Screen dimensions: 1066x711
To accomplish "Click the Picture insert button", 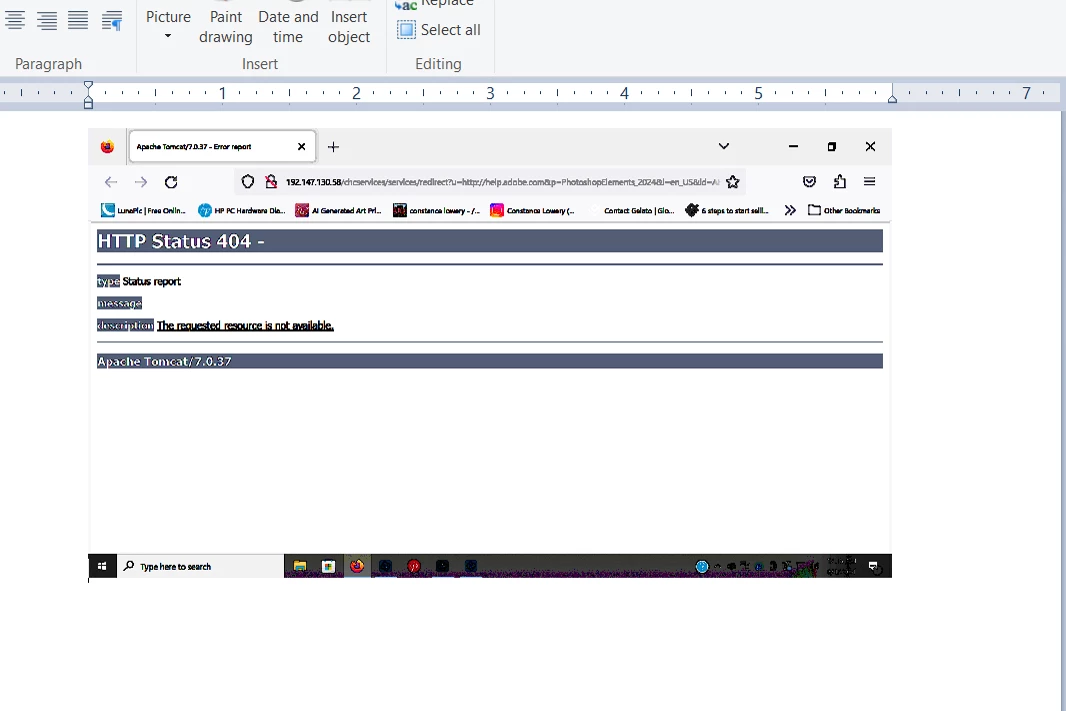I will tap(168, 17).
